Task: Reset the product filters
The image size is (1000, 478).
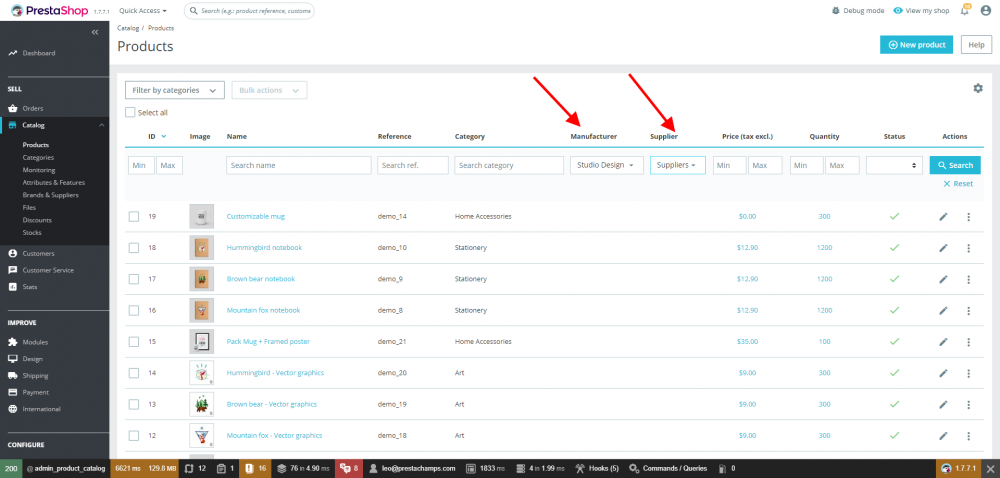Action: (x=958, y=184)
